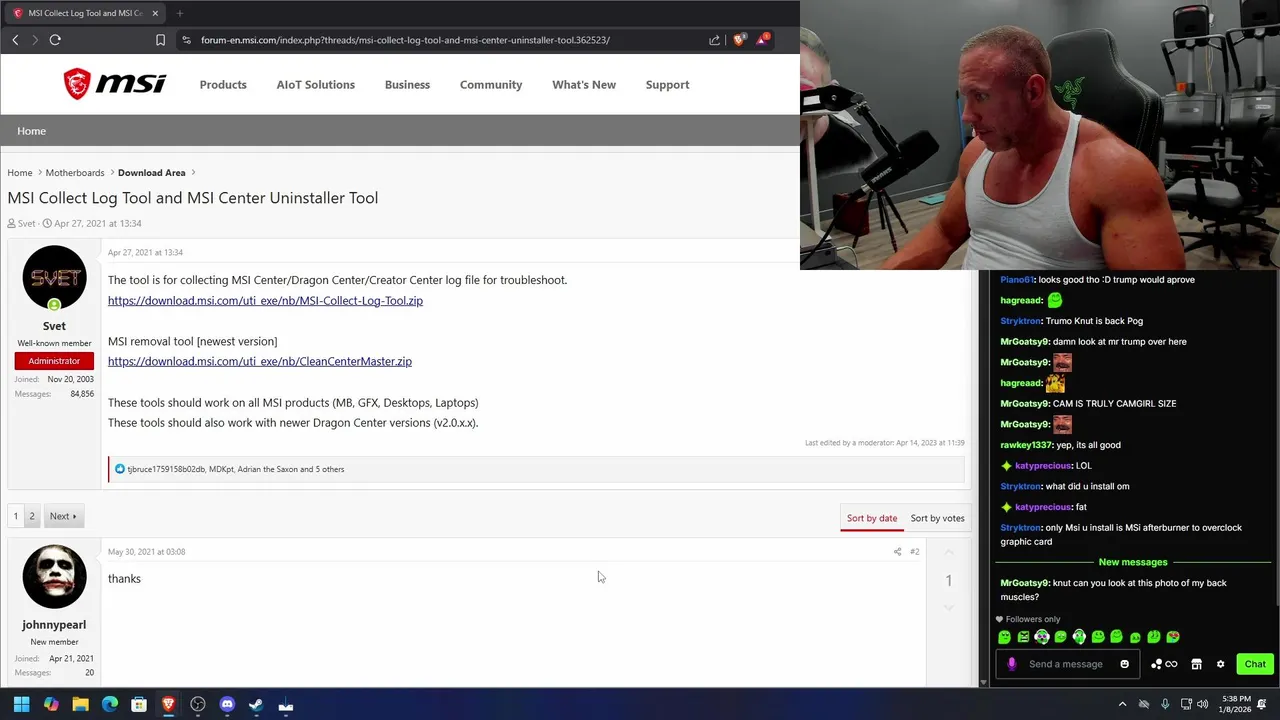
Task: Open a new browser tab with plus
Action: coord(180,13)
